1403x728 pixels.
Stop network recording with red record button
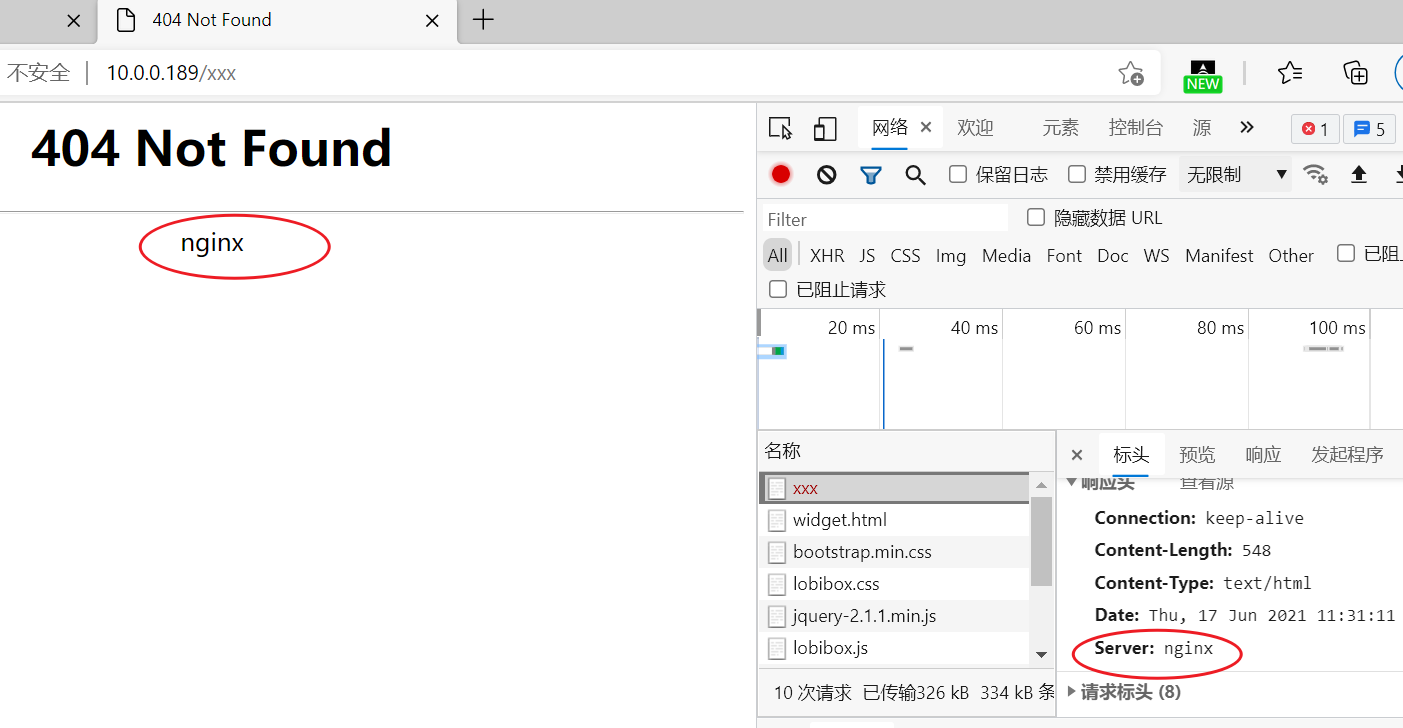click(780, 173)
